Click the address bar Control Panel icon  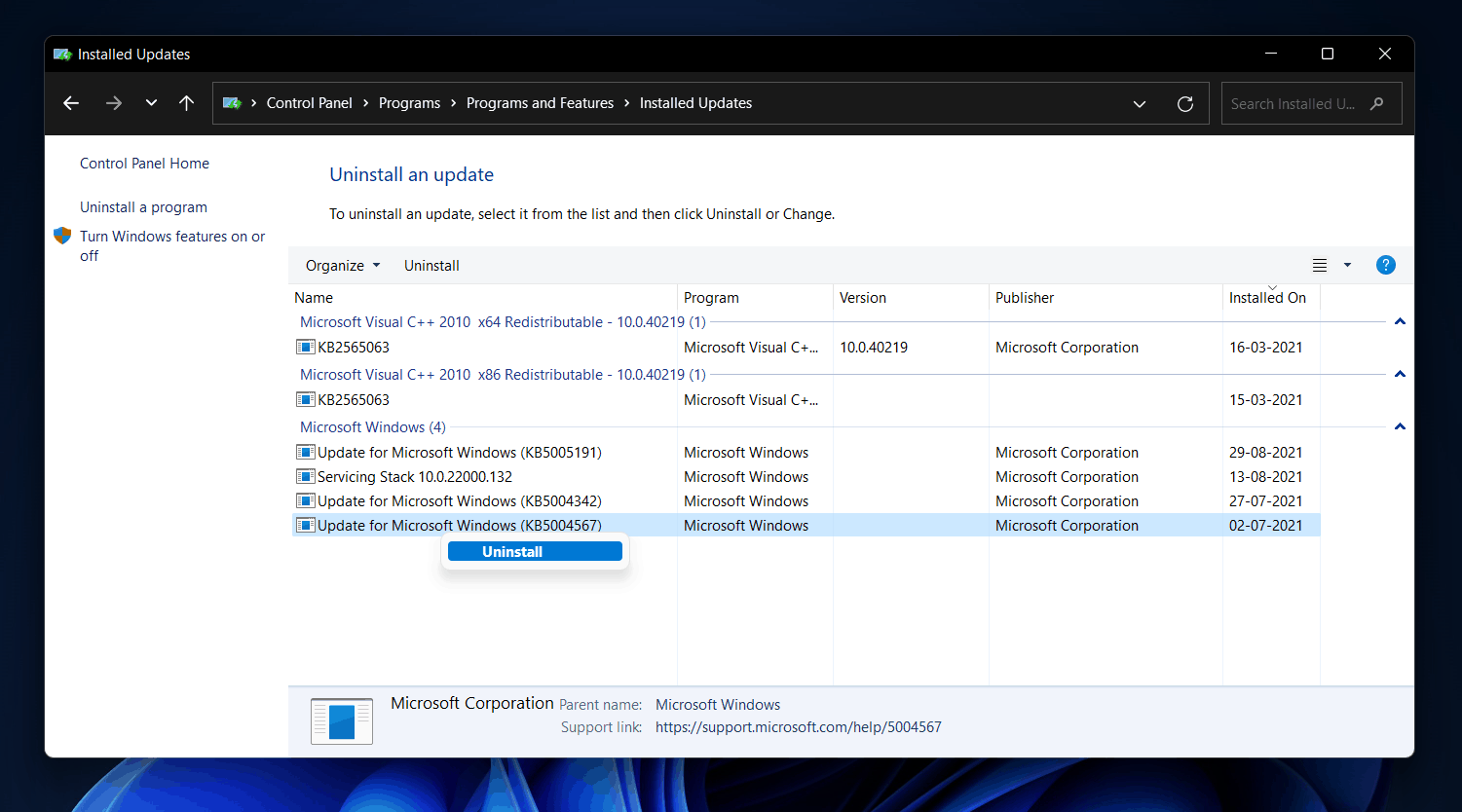tap(232, 103)
